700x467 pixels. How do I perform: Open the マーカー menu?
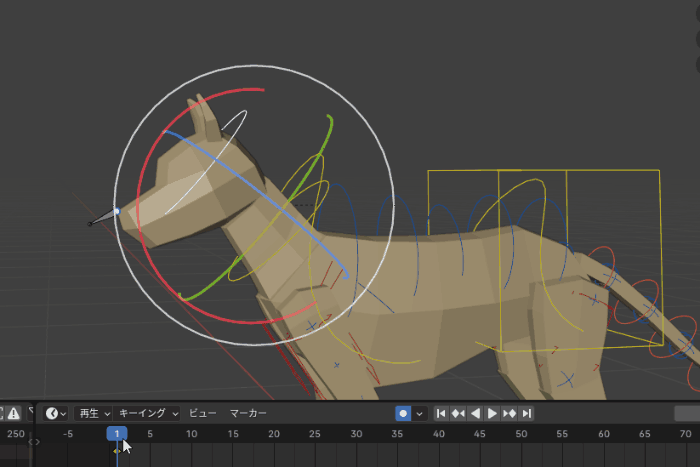point(248,413)
